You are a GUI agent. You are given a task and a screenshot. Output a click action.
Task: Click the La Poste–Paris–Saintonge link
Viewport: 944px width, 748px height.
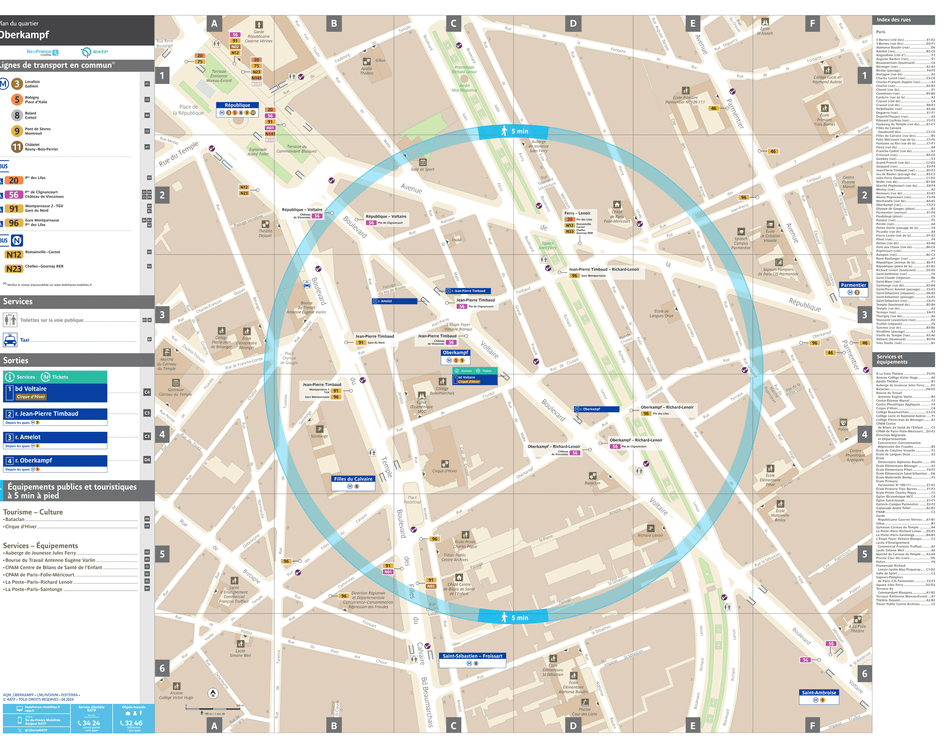pos(34,589)
